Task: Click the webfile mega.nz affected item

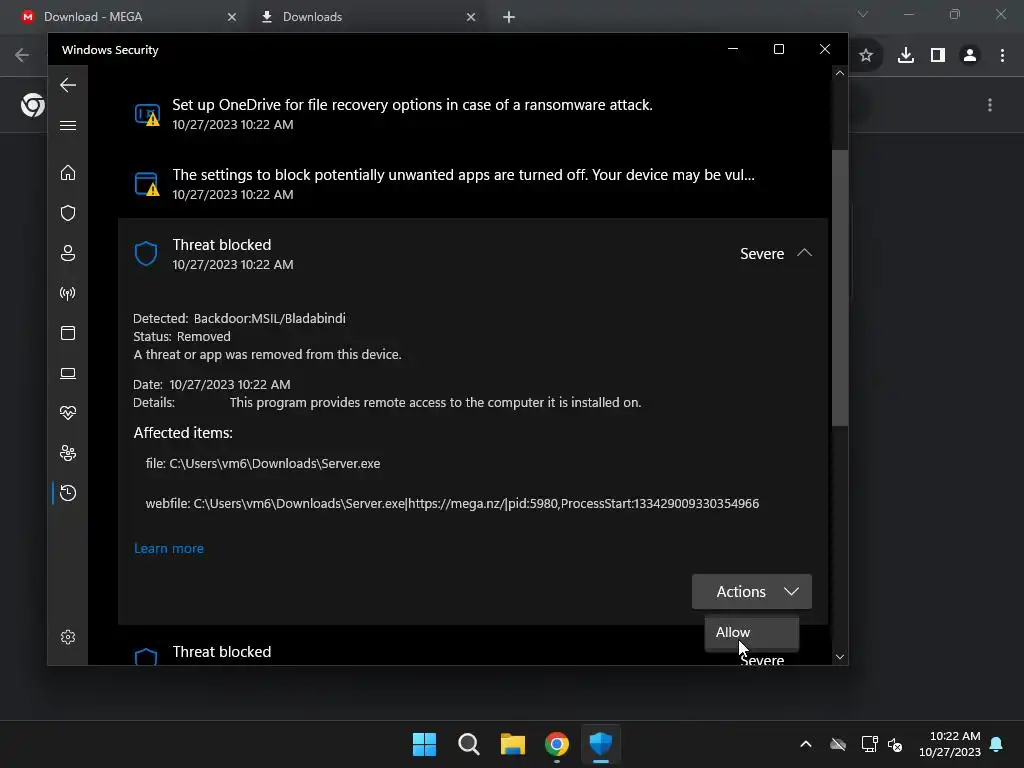Action: 452,504
